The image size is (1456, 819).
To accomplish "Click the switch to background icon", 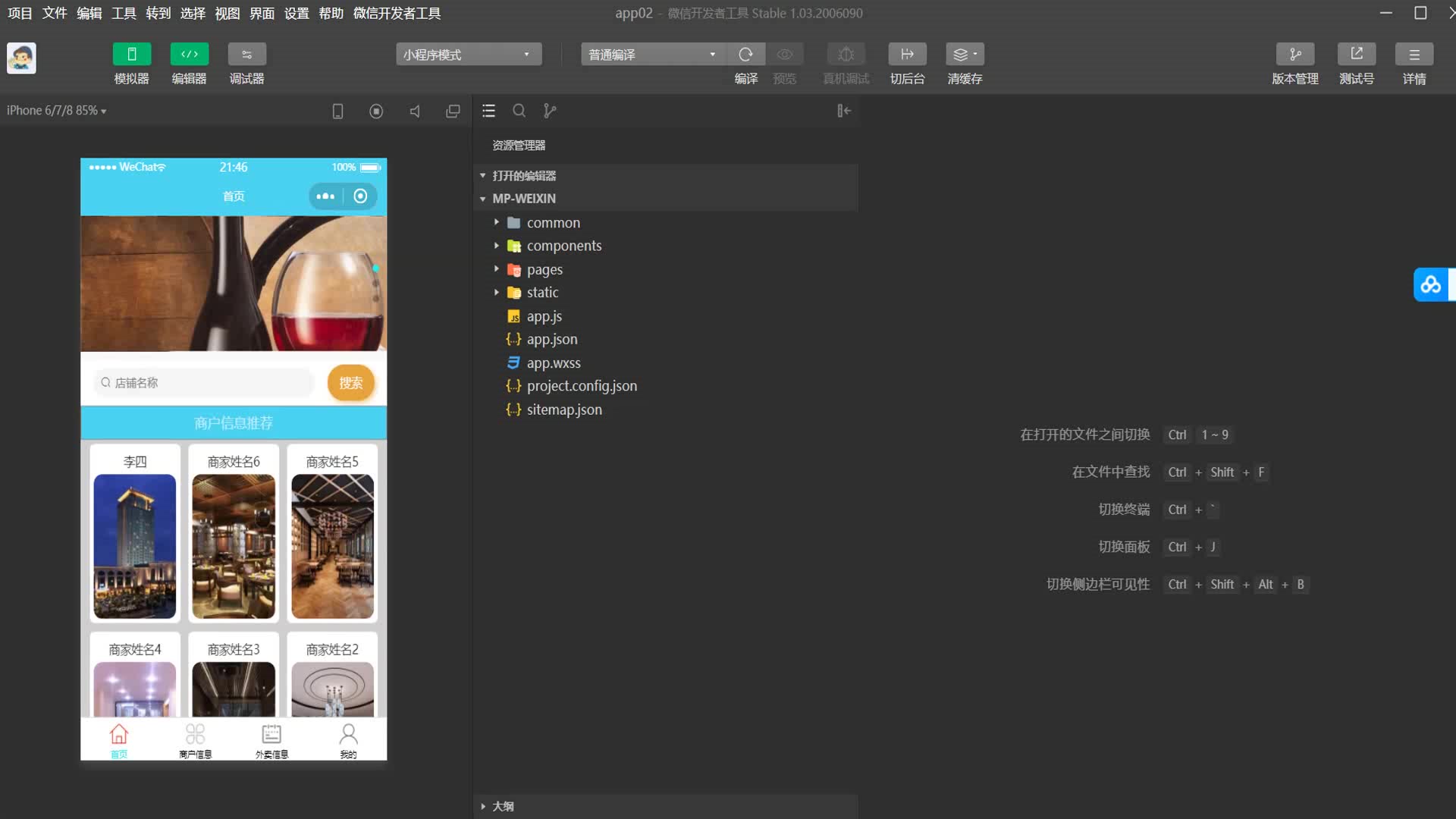I will tap(907, 55).
